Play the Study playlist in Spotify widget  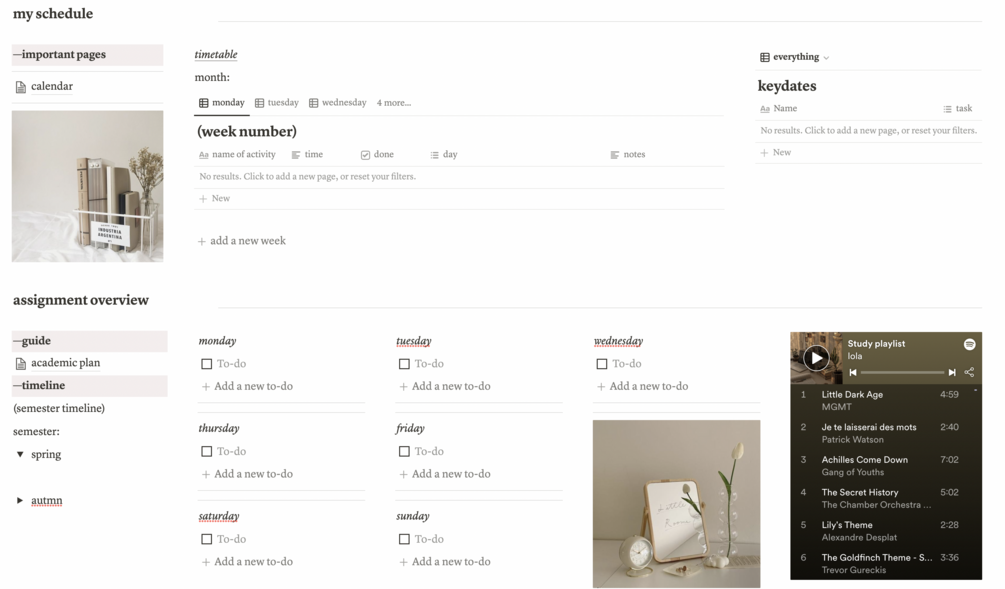816,358
